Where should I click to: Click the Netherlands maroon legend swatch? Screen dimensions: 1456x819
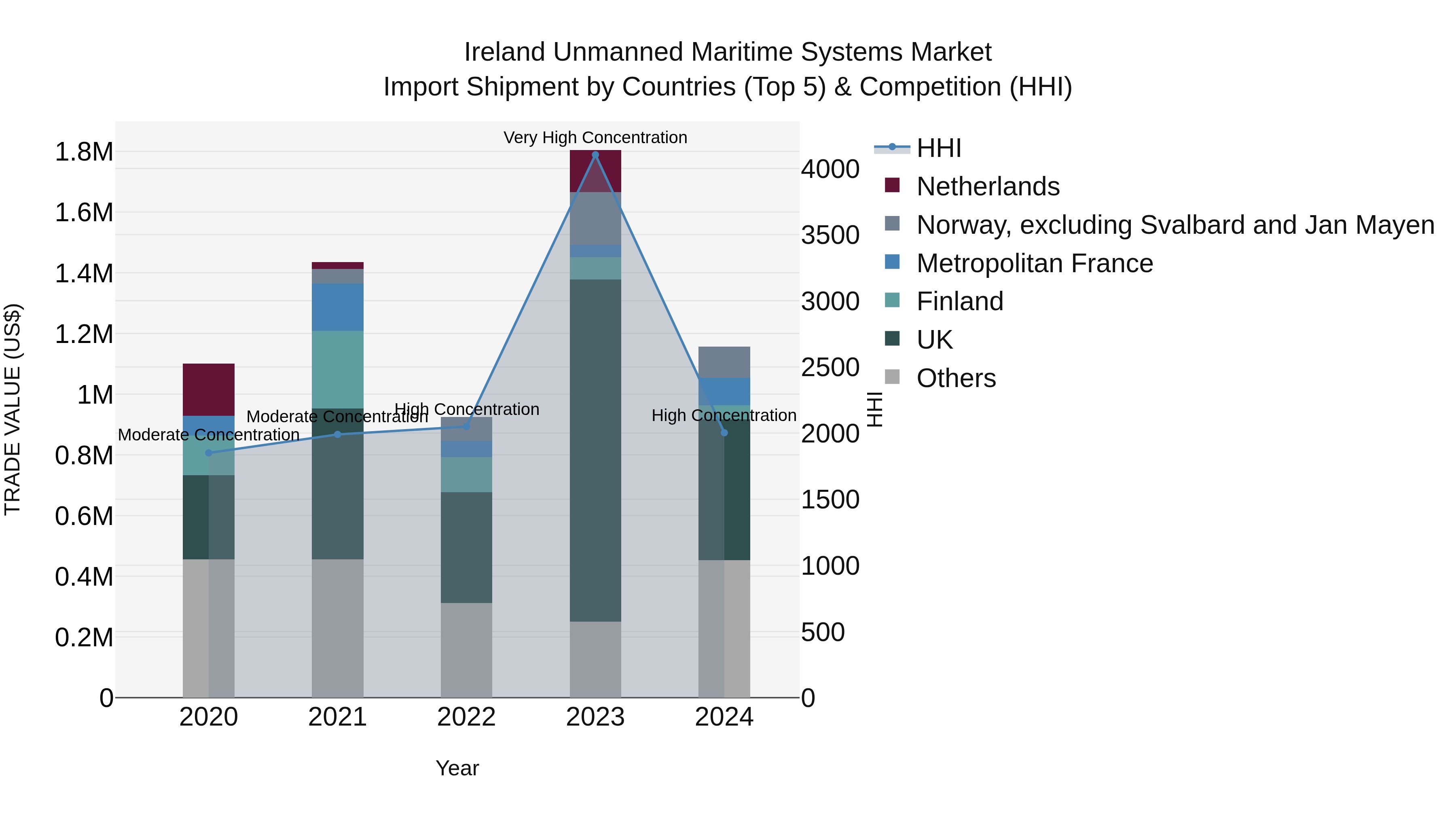coord(892,185)
